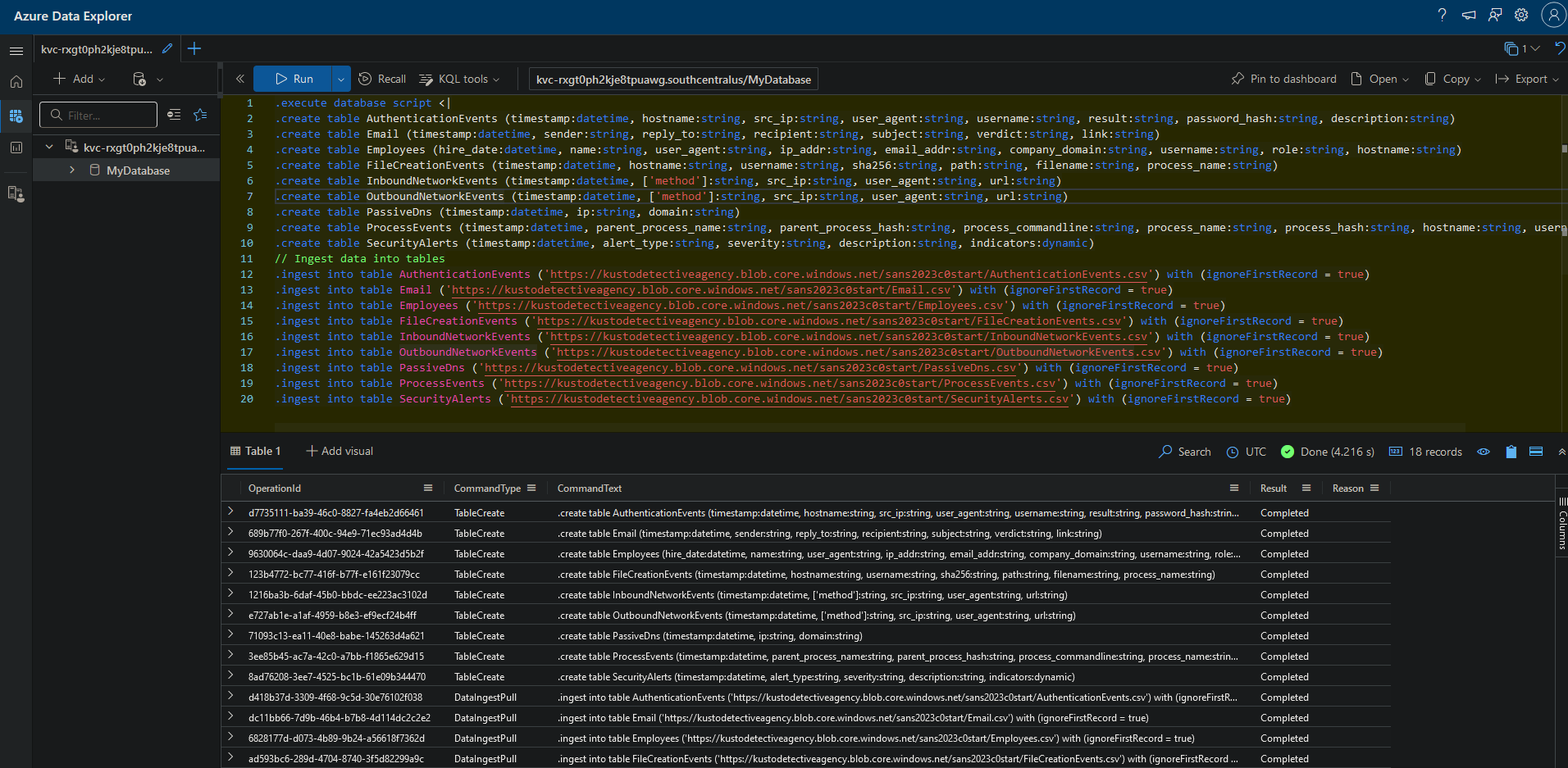The height and width of the screenshot is (768, 1568).
Task: Open the Result column menu
Action: (x=1306, y=488)
